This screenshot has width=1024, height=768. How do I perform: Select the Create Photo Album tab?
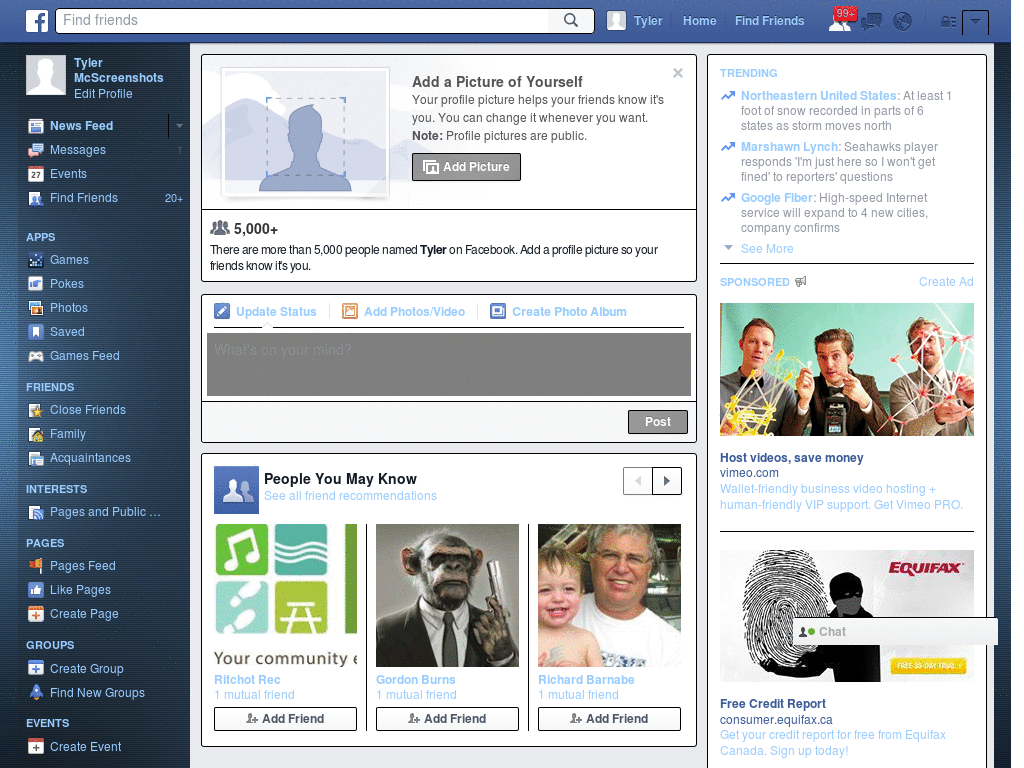coord(558,312)
